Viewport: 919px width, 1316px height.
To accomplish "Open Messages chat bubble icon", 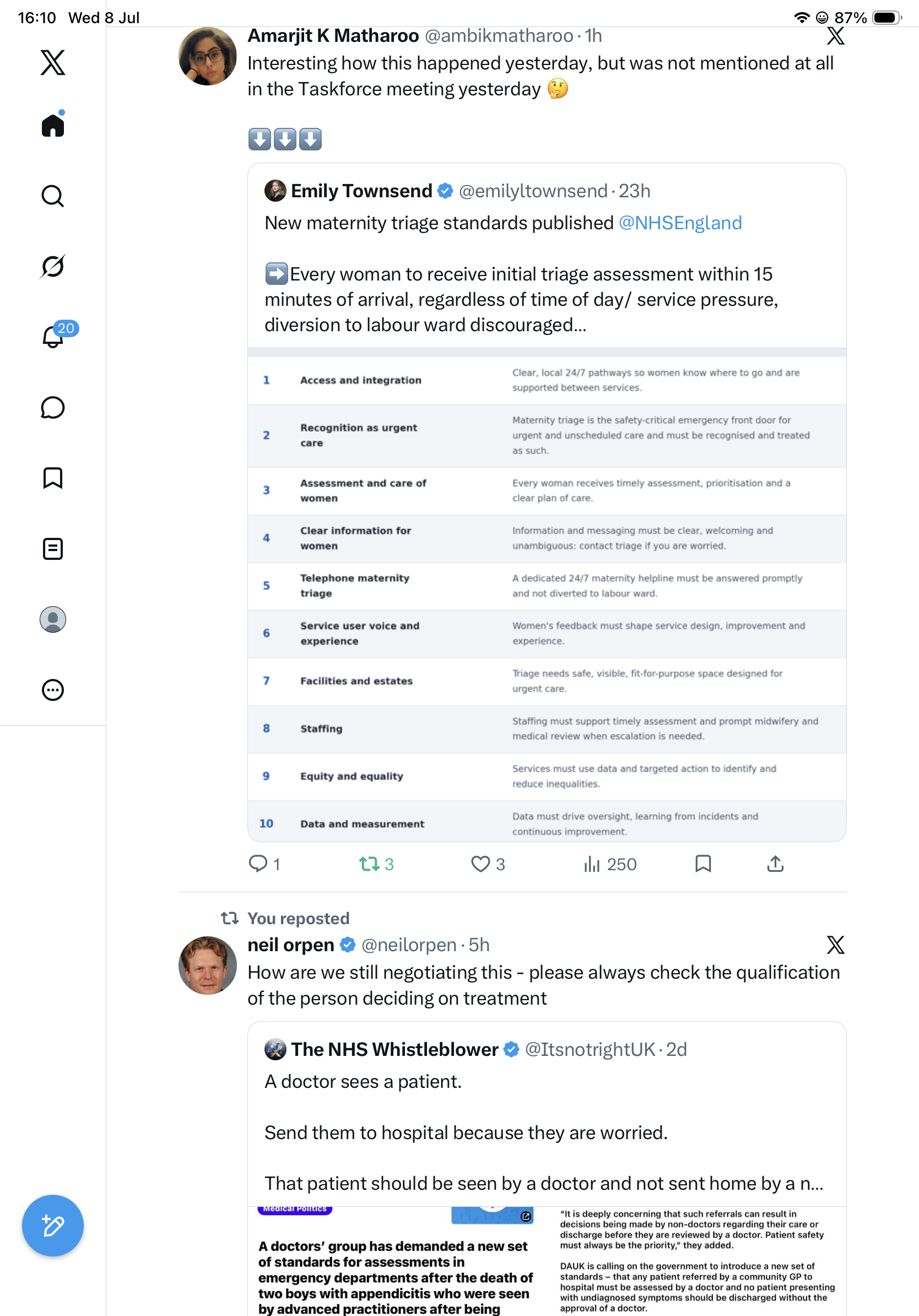I will (53, 407).
